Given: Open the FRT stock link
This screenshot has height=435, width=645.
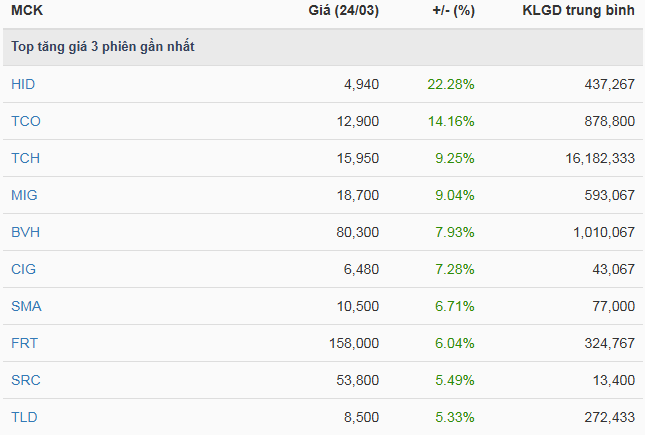Looking at the screenshot, I should [24, 343].
